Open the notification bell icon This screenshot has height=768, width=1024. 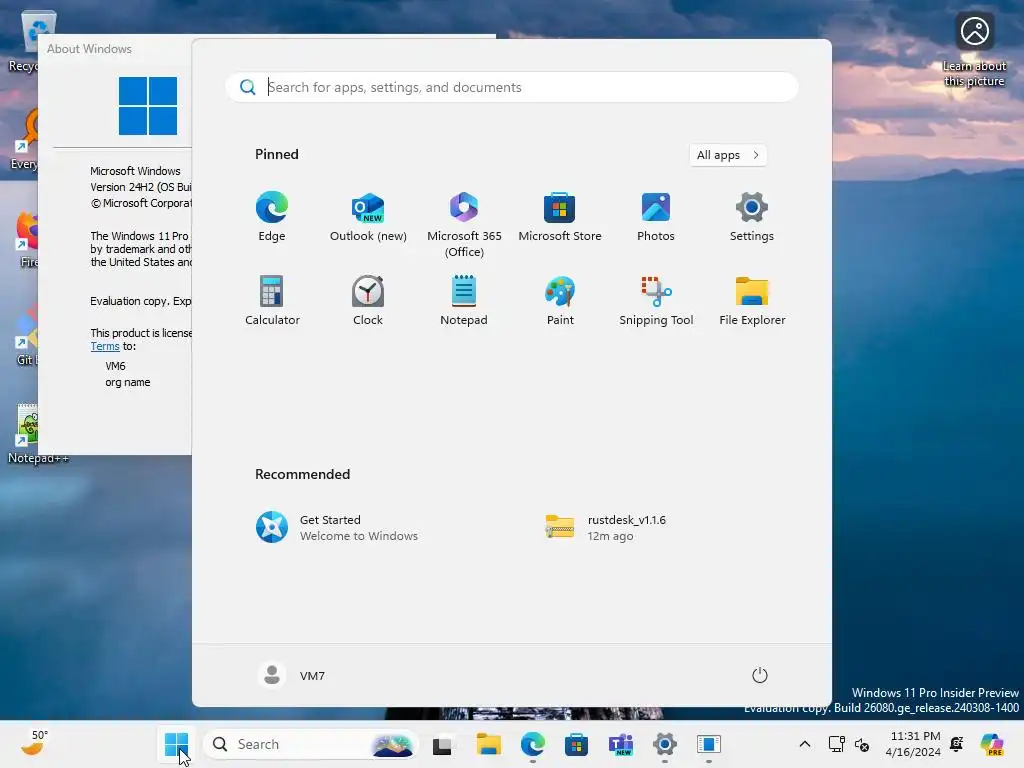[x=957, y=744]
